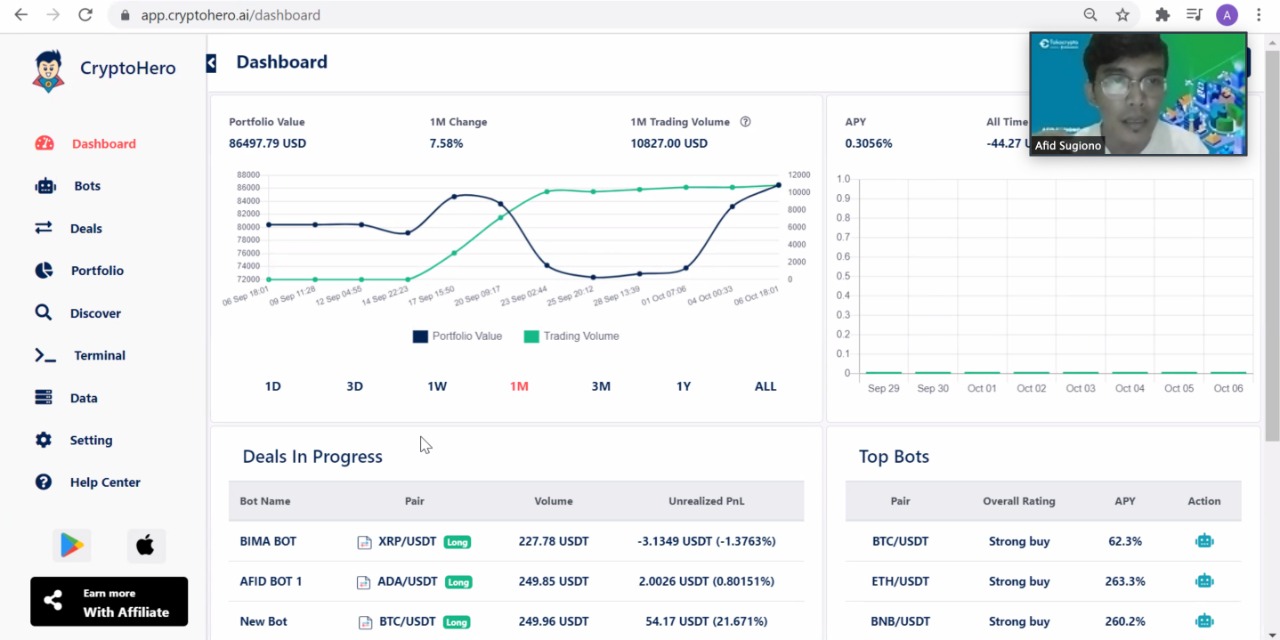Open the Terminal prompt icon

[x=45, y=355]
